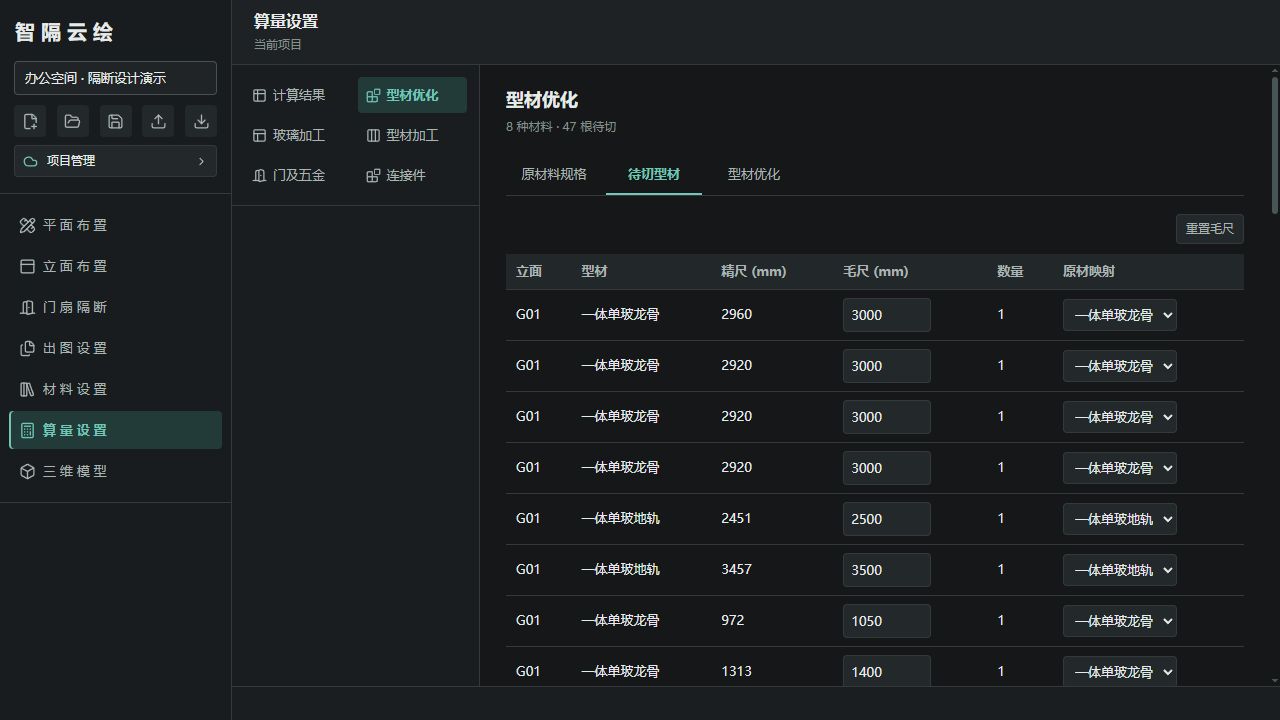
Task: Open 原材映射 dropdown in the 2451 row
Action: 1119,519
